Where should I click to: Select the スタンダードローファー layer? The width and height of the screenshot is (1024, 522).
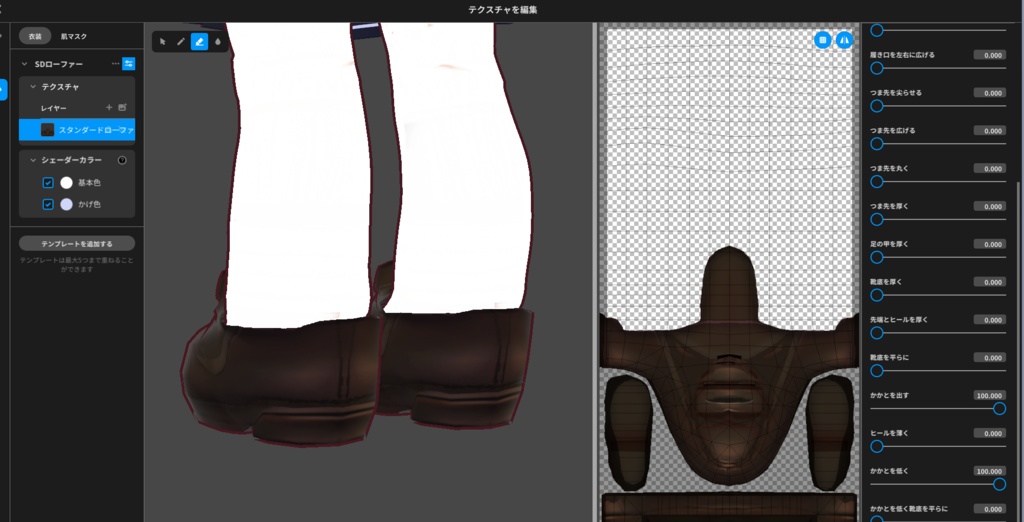[x=77, y=130]
